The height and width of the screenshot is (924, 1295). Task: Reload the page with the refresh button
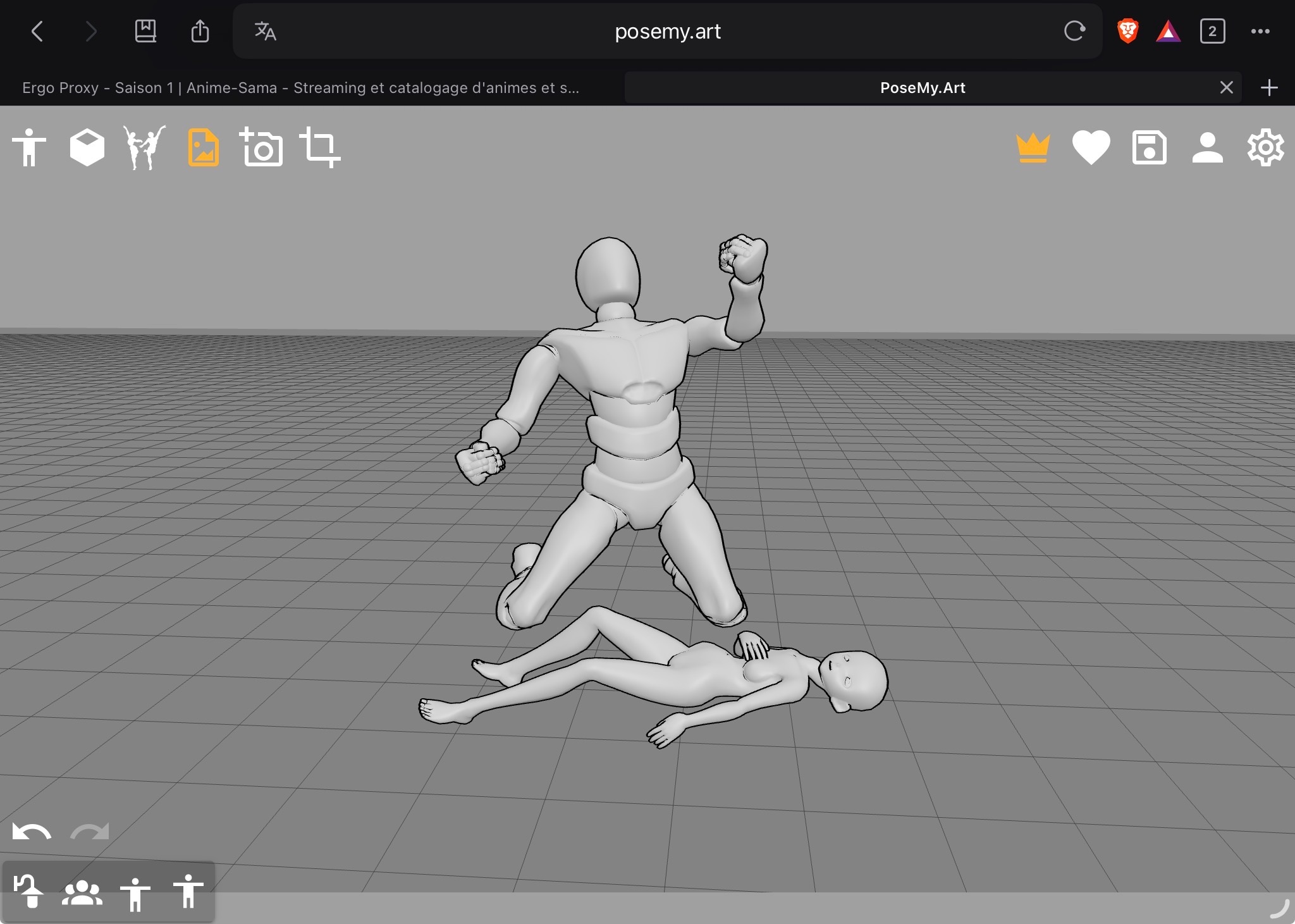pos(1074,31)
